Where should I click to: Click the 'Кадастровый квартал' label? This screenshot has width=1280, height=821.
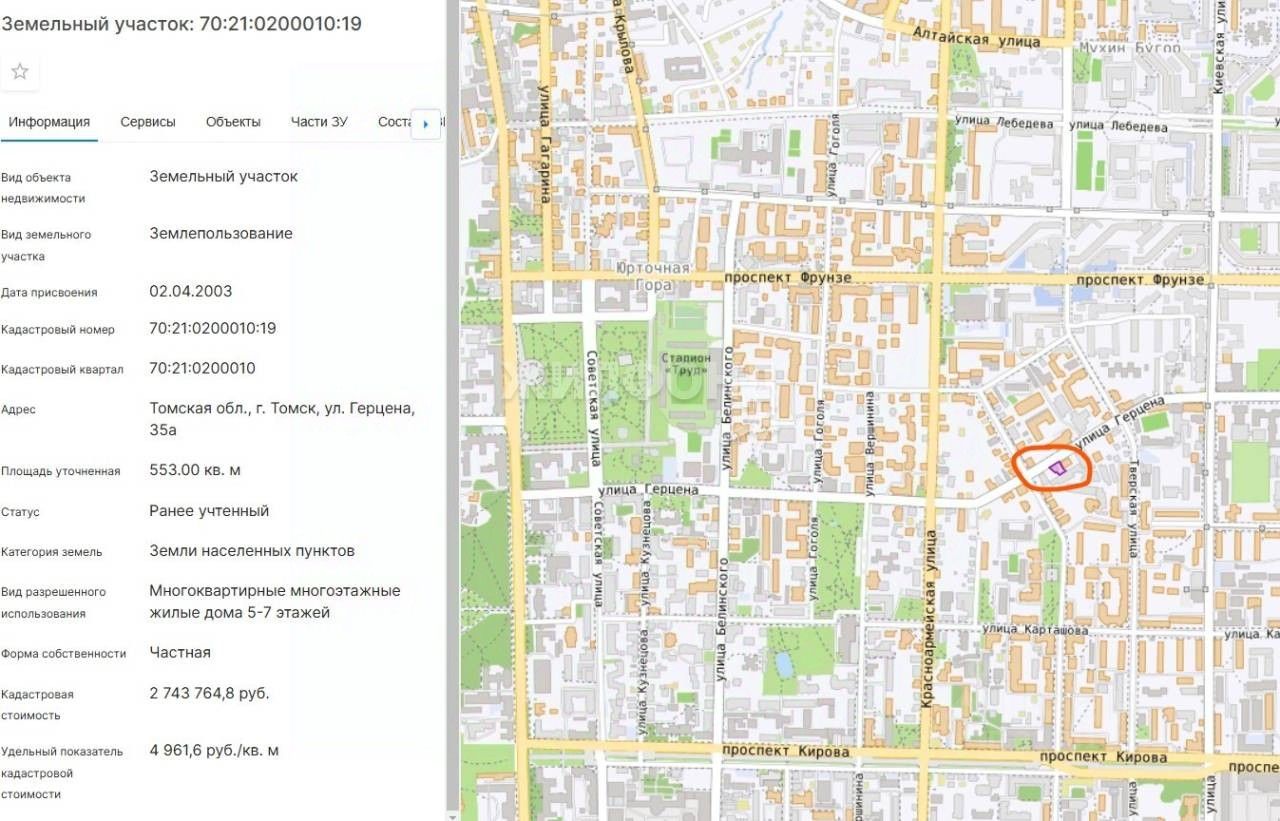point(62,369)
